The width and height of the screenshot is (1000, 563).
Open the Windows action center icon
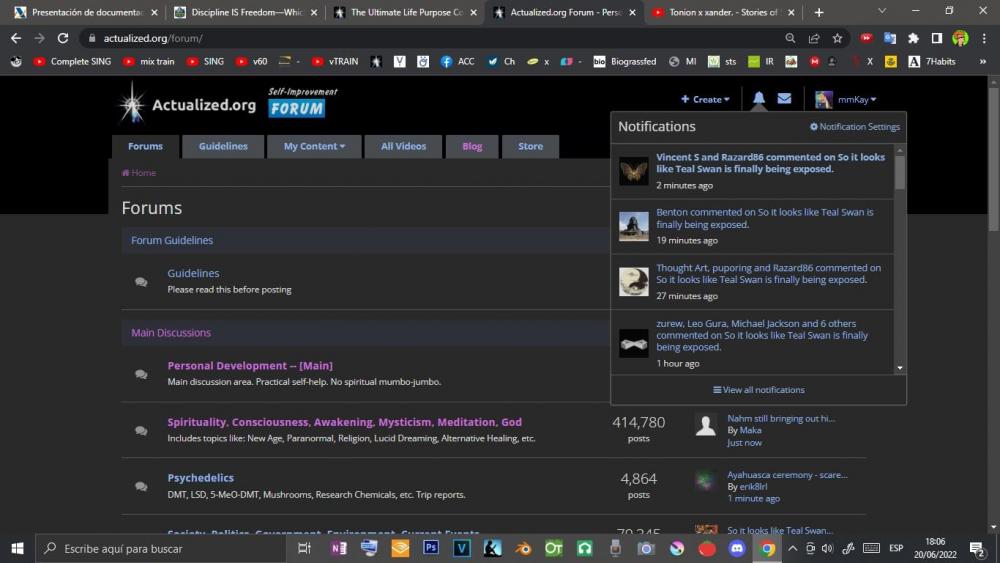977,548
